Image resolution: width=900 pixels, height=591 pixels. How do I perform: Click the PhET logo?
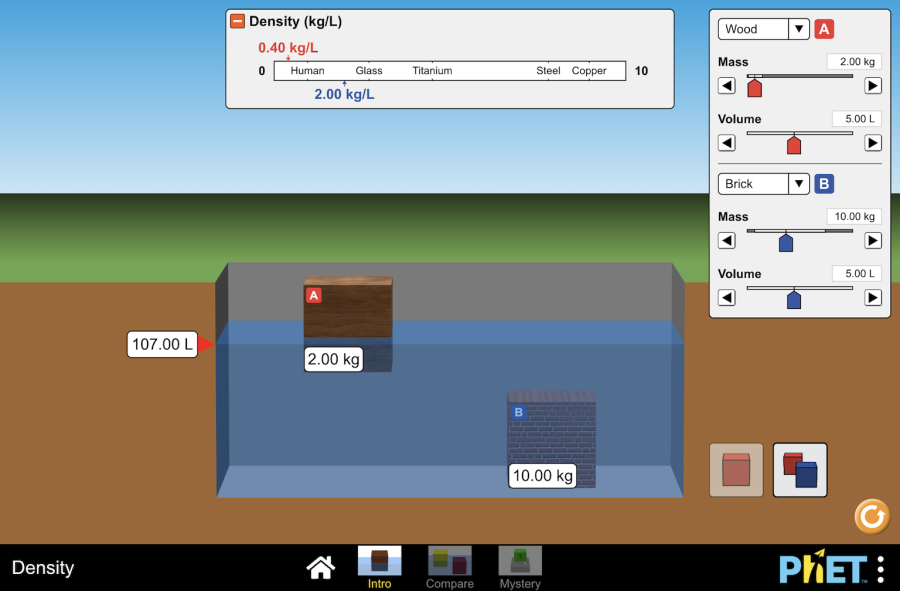point(823,568)
